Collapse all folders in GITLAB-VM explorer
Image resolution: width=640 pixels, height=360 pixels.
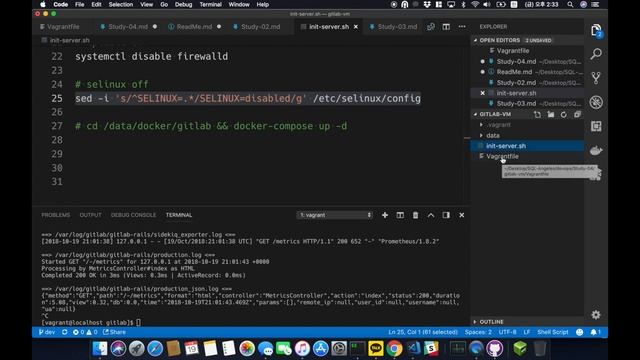(577, 115)
